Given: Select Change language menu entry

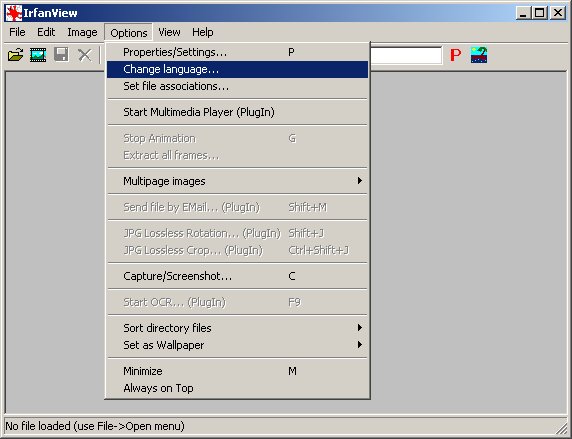Looking at the screenshot, I should click(237, 69).
